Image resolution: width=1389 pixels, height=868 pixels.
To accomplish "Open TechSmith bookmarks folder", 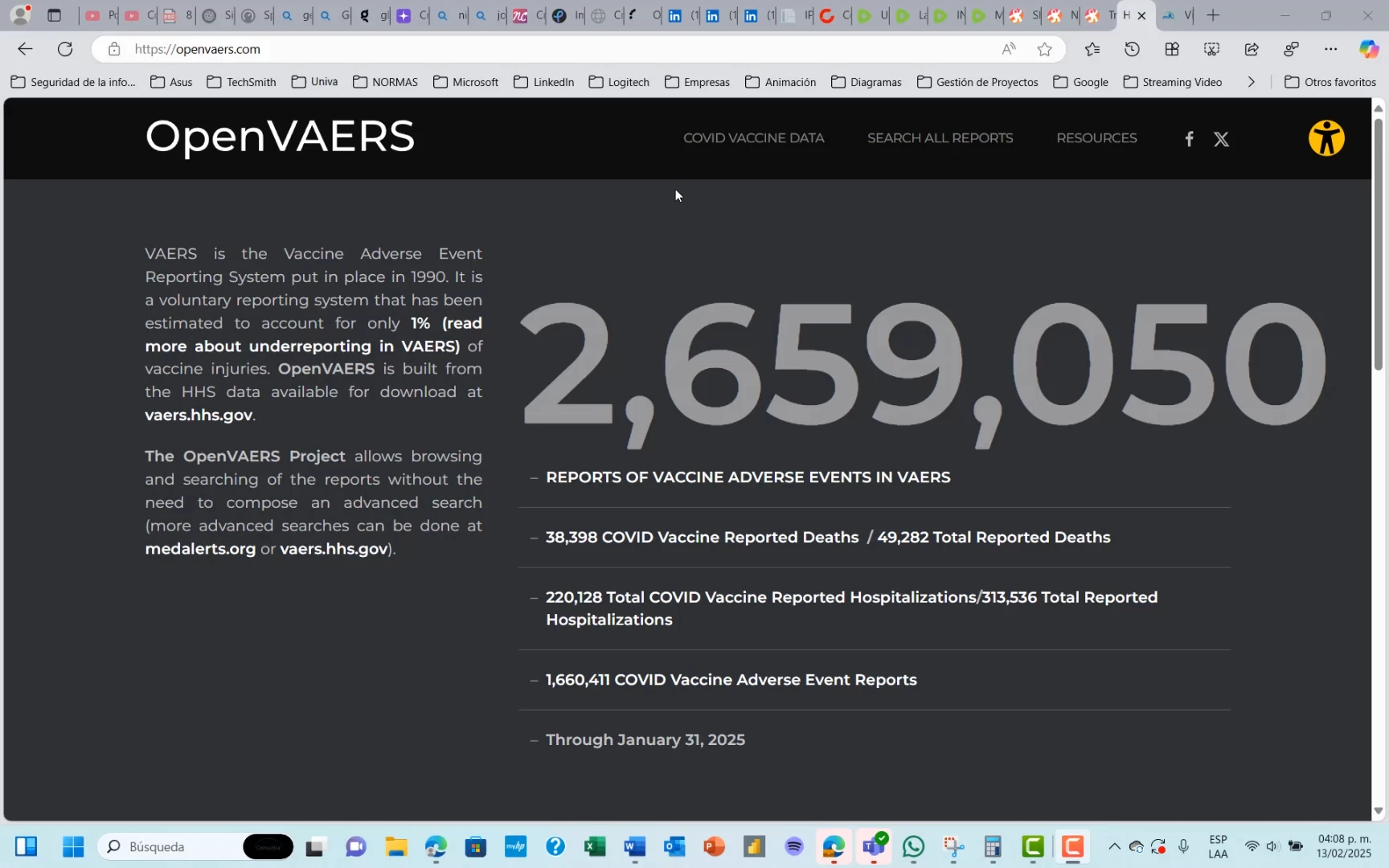I will (x=241, y=82).
